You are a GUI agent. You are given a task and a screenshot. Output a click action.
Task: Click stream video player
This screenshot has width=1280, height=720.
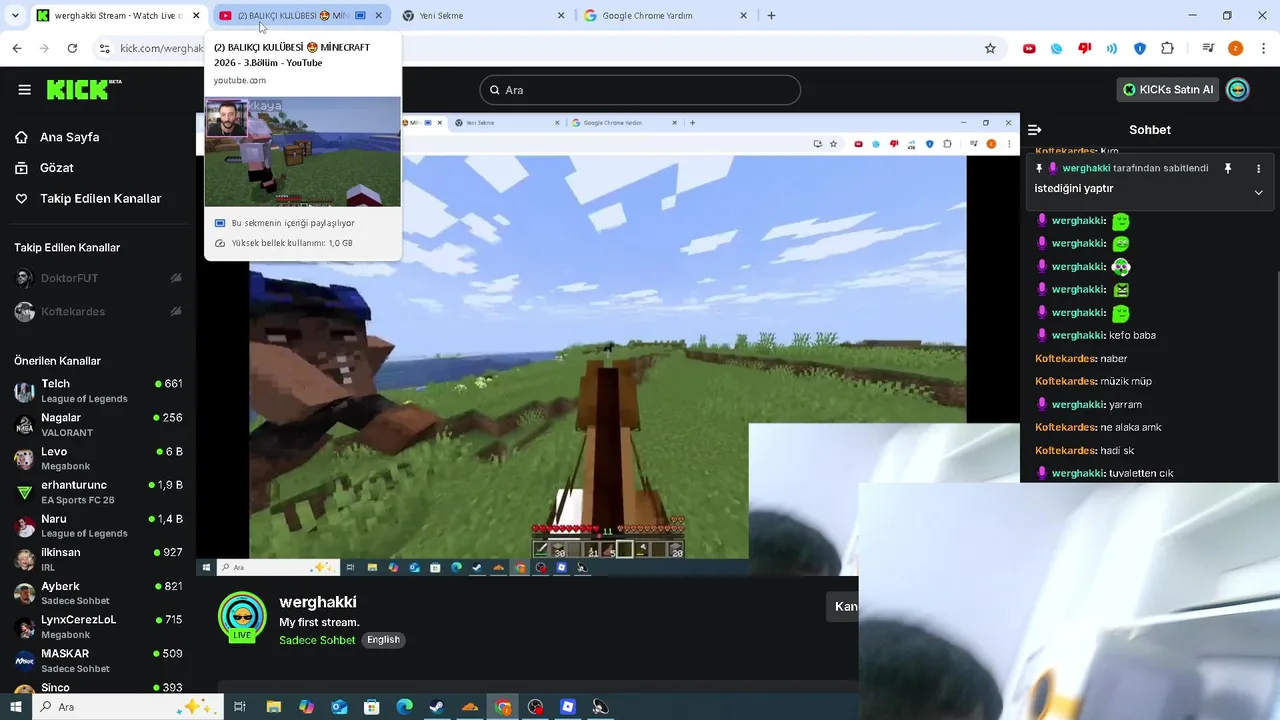coord(608,345)
